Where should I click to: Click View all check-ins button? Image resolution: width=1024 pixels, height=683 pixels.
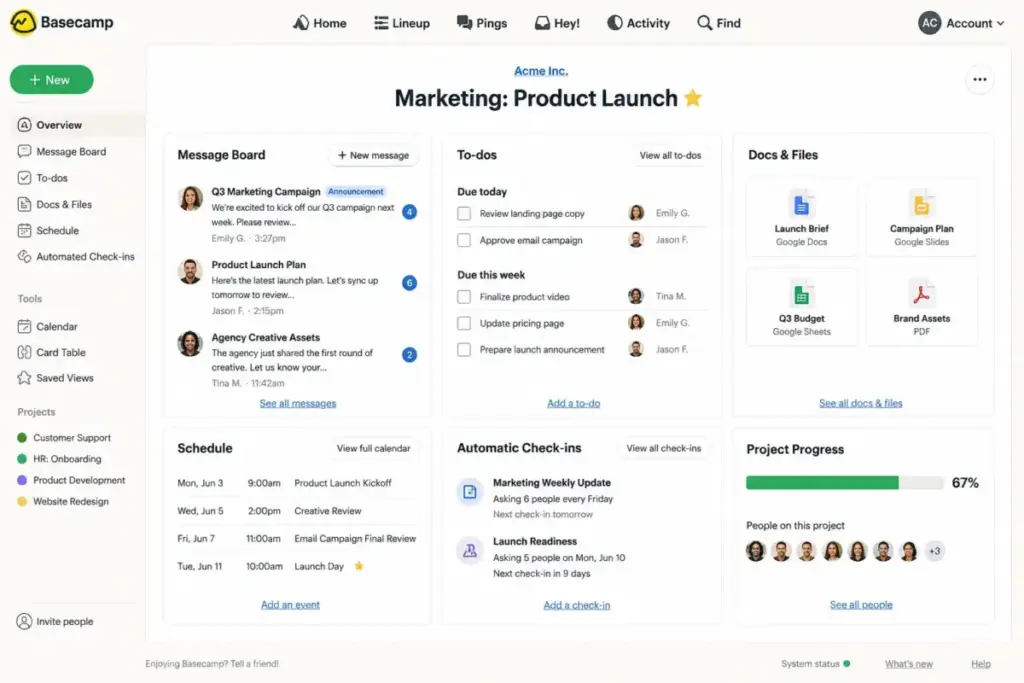[x=664, y=449]
